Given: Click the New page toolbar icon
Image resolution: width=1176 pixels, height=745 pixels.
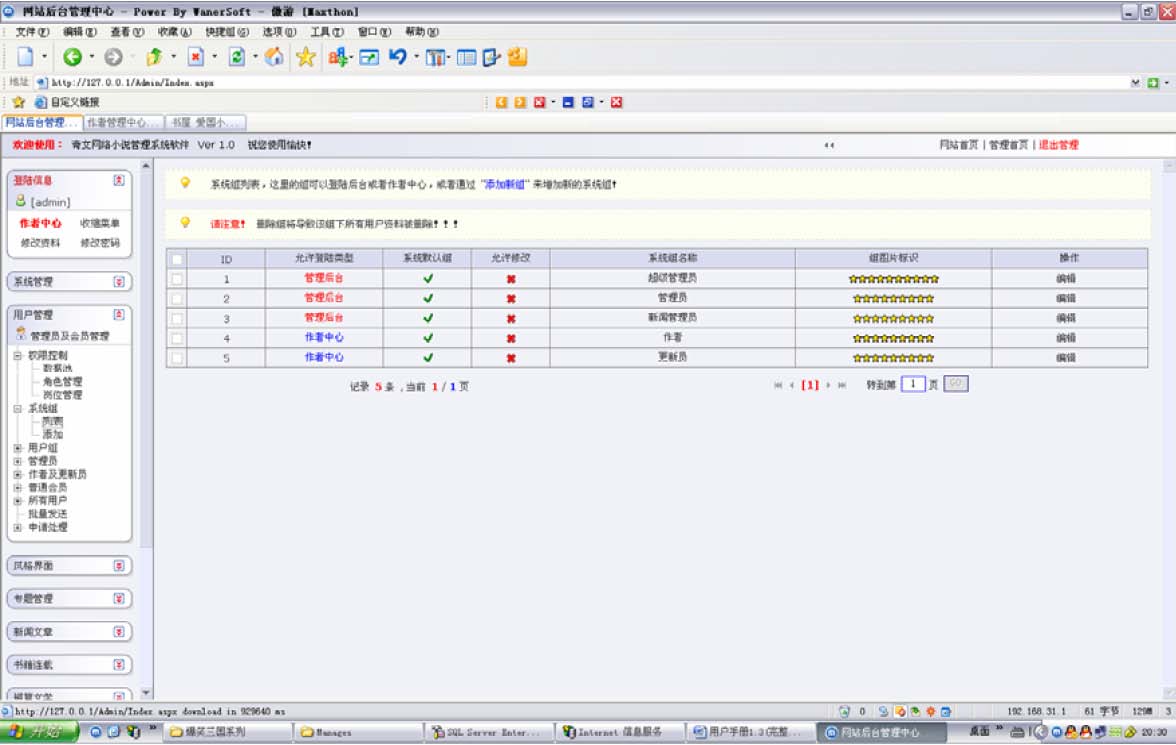Looking at the screenshot, I should [26, 57].
